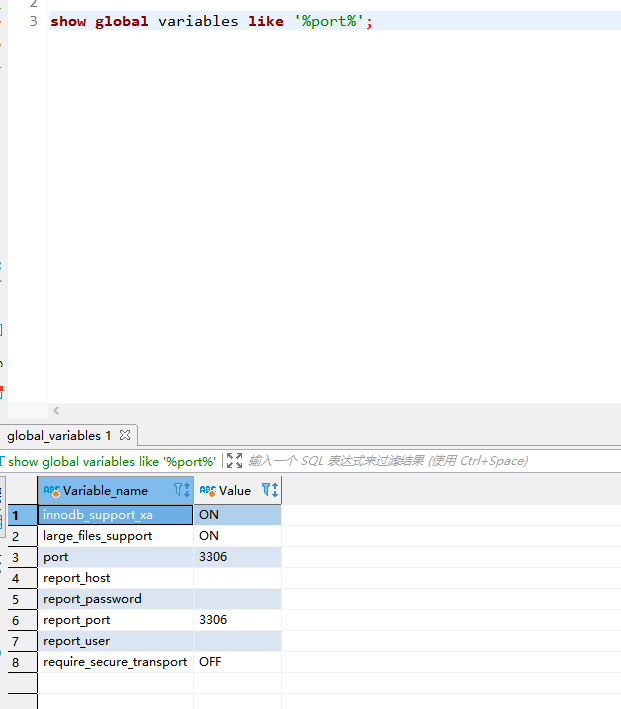Select the report_host cell
Viewport: 621px width, 709px height.
click(x=116, y=578)
